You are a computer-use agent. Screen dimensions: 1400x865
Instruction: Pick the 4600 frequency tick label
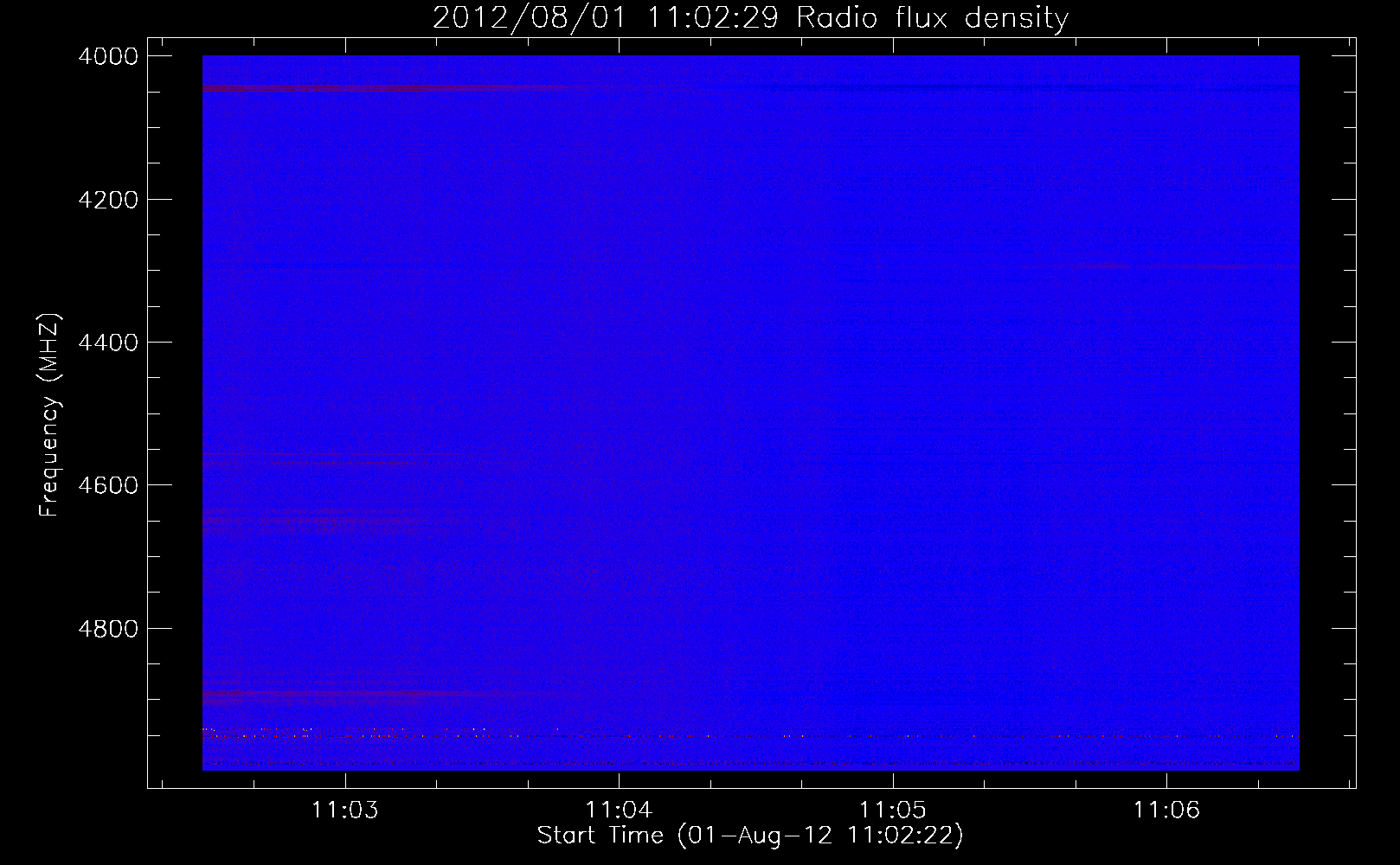[x=108, y=485]
